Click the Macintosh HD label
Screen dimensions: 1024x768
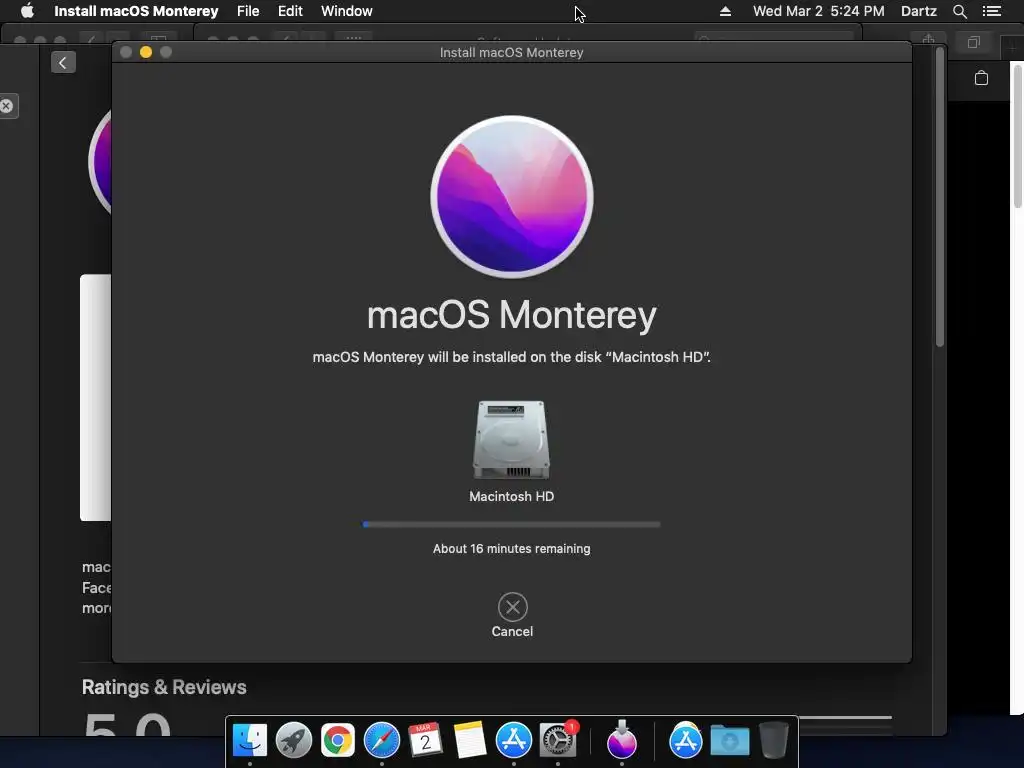[511, 496]
